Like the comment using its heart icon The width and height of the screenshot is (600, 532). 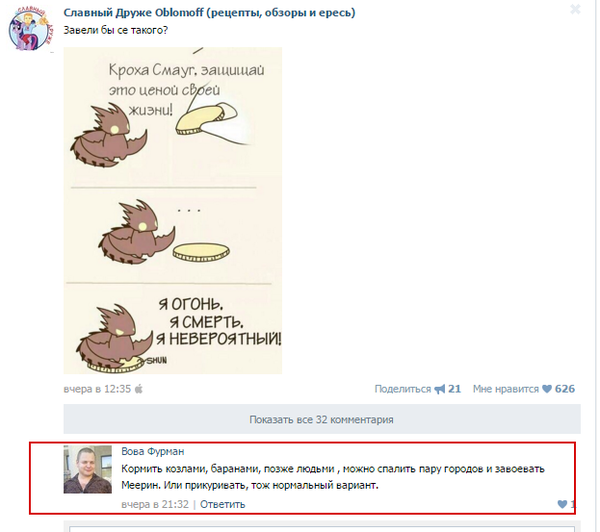562,504
